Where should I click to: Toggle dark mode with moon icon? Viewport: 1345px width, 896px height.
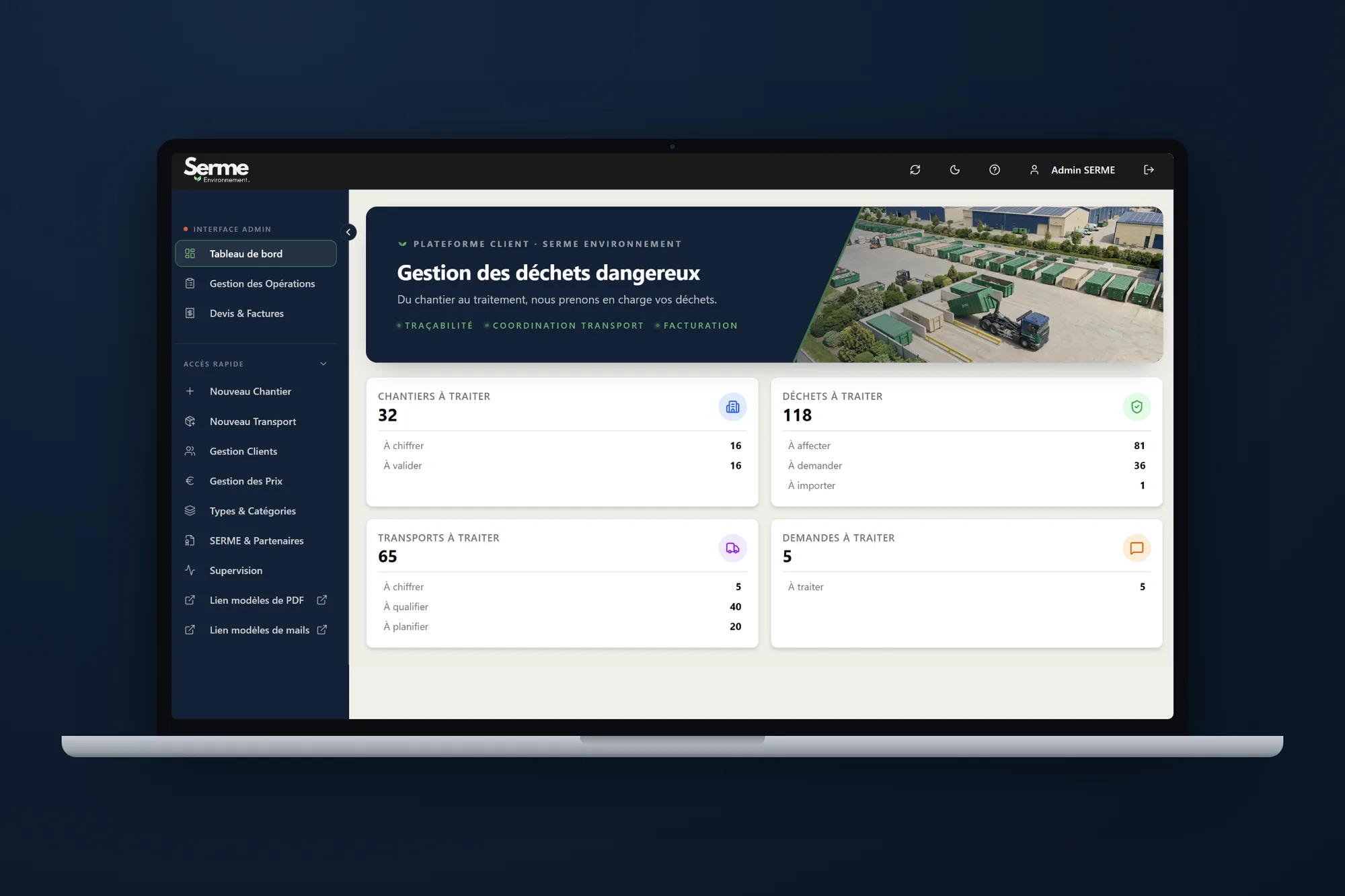pyautogui.click(x=955, y=170)
